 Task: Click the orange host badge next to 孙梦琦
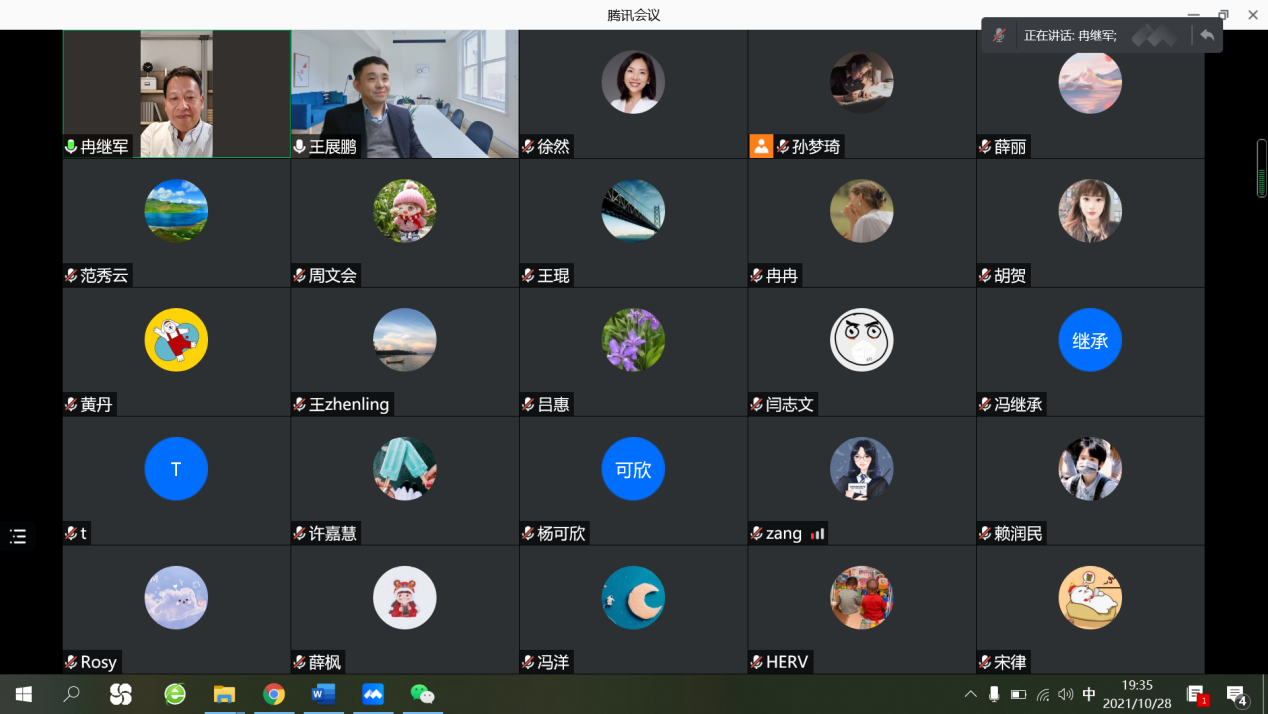pos(761,147)
